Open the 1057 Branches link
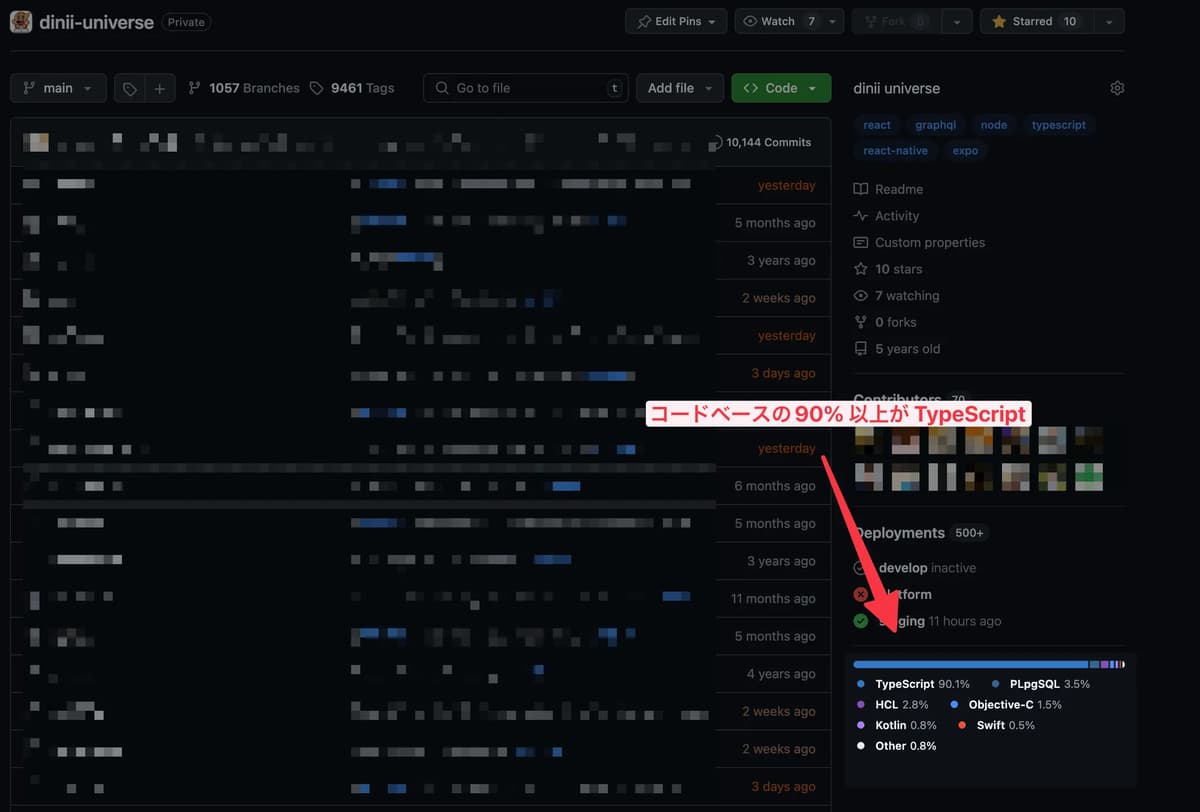Screen dimensions: 1200x812 point(244,88)
